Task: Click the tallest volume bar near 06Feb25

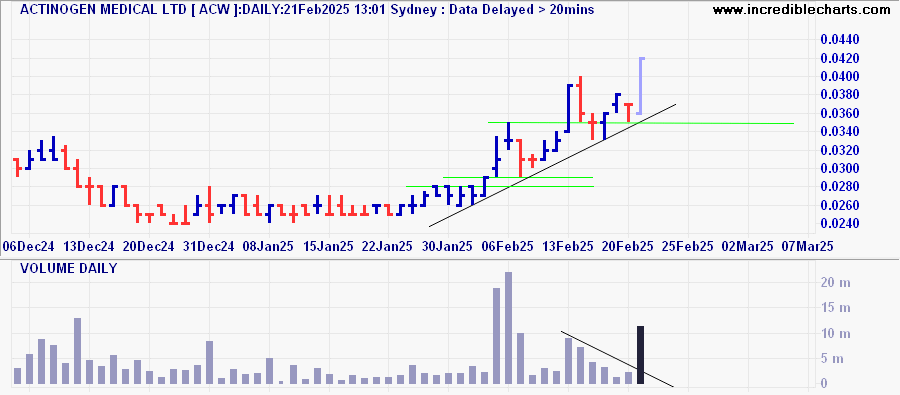Action: (508, 328)
